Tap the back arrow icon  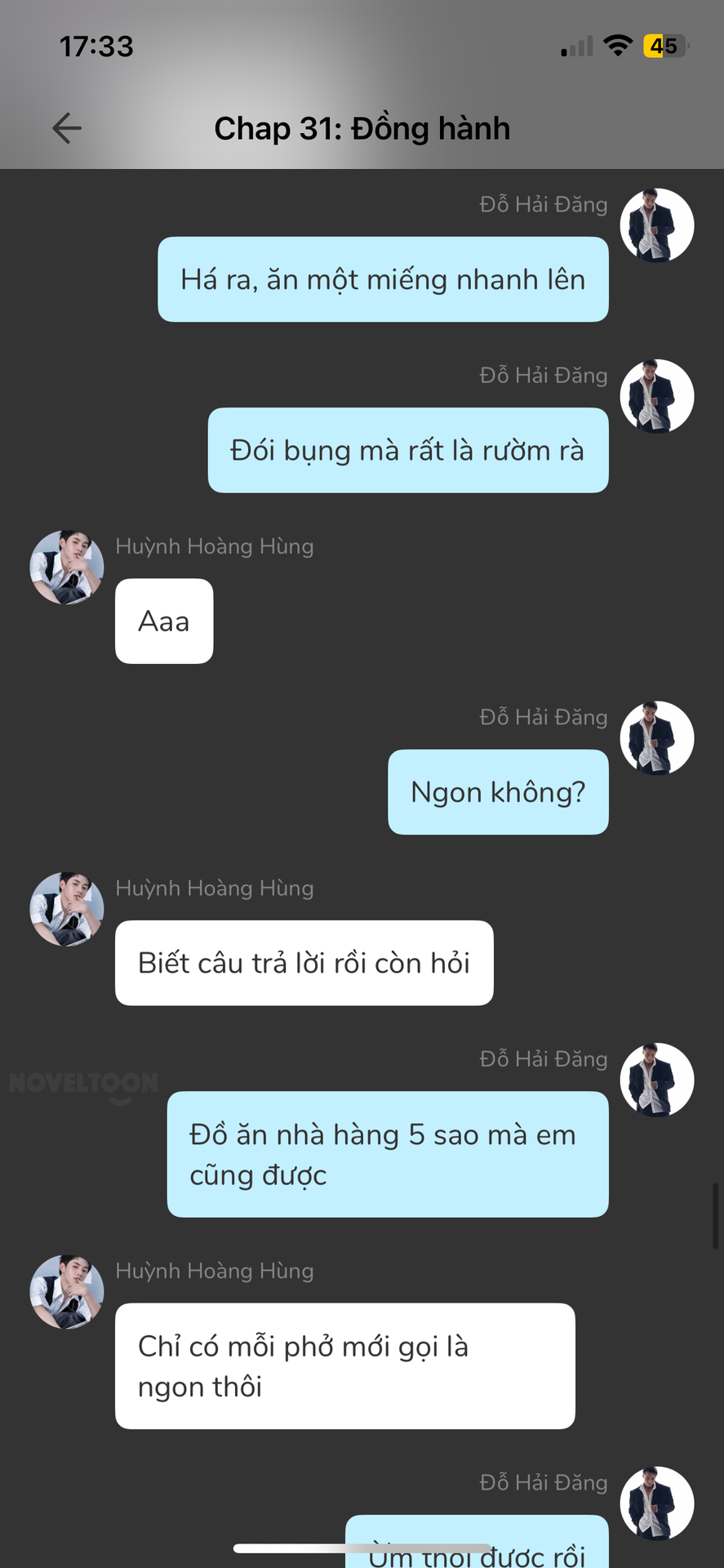(67, 128)
